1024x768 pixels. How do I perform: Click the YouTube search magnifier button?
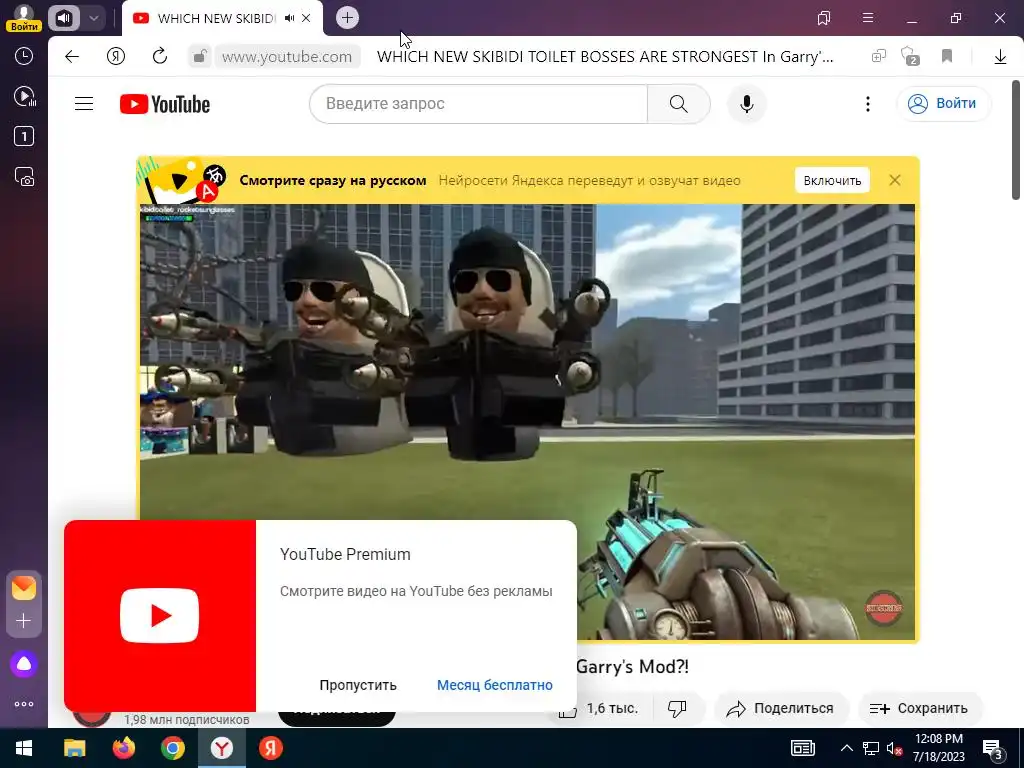[679, 104]
